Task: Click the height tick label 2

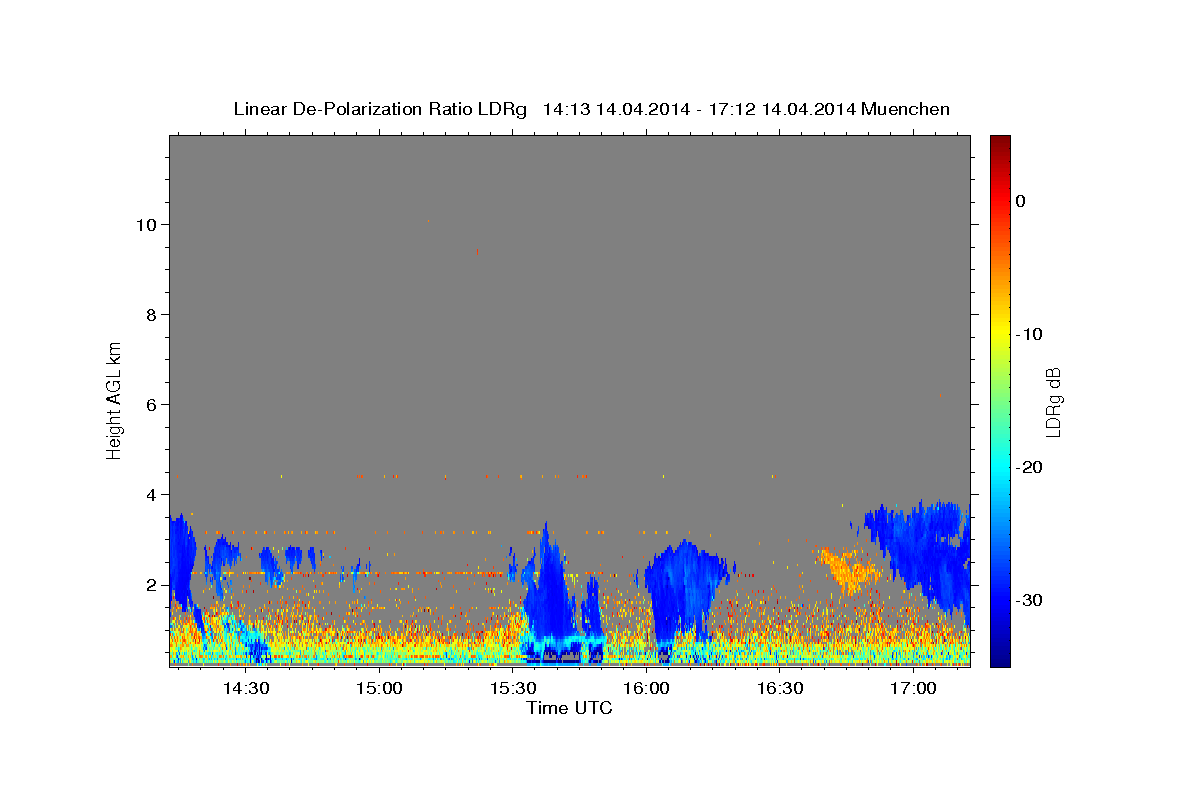Action: pos(153,585)
